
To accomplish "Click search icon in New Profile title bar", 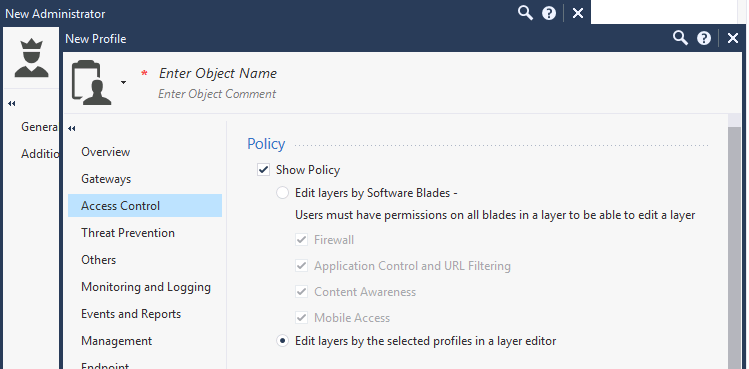I will coord(680,38).
